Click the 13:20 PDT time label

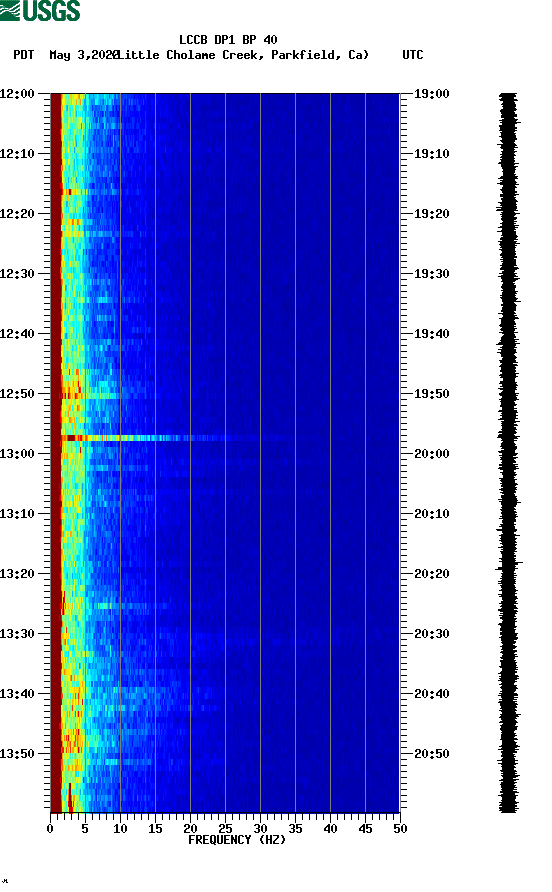(18, 574)
